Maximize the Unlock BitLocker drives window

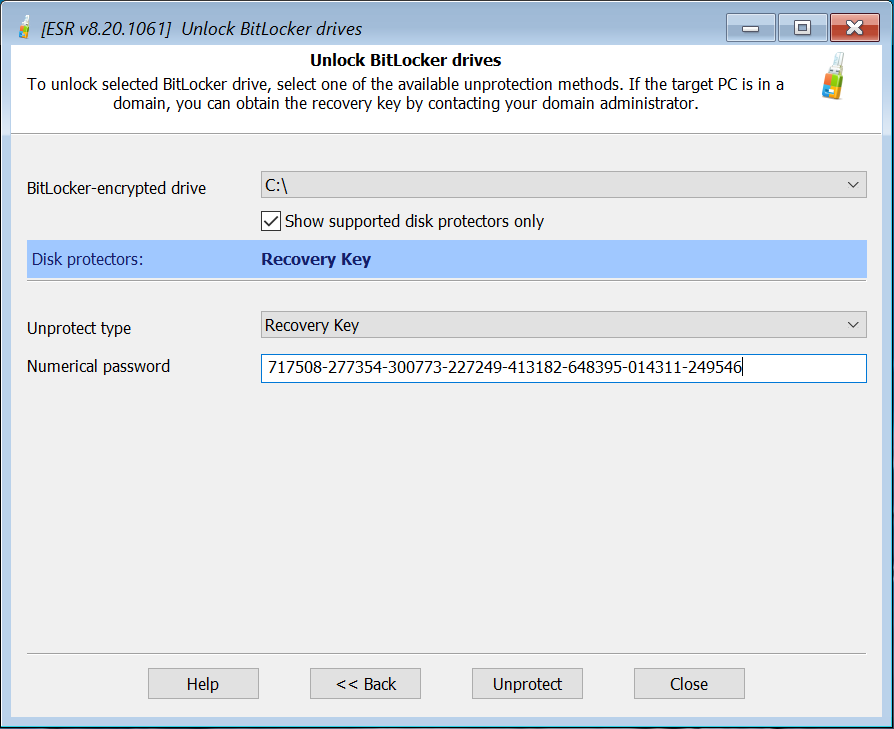[x=802, y=28]
